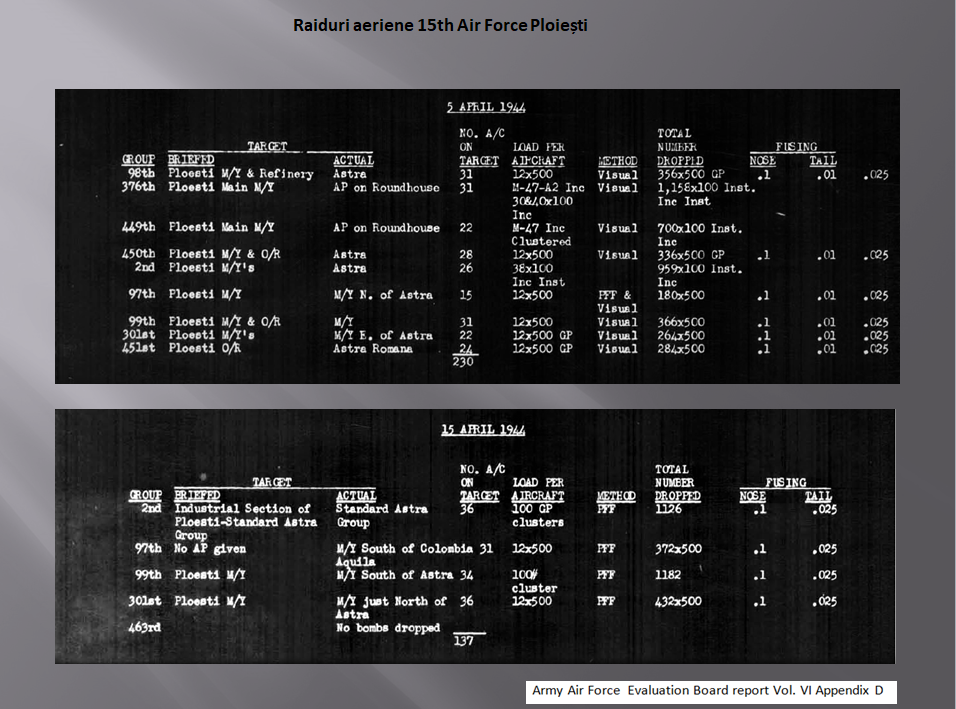Click '1126' total number dropped value

point(668,508)
